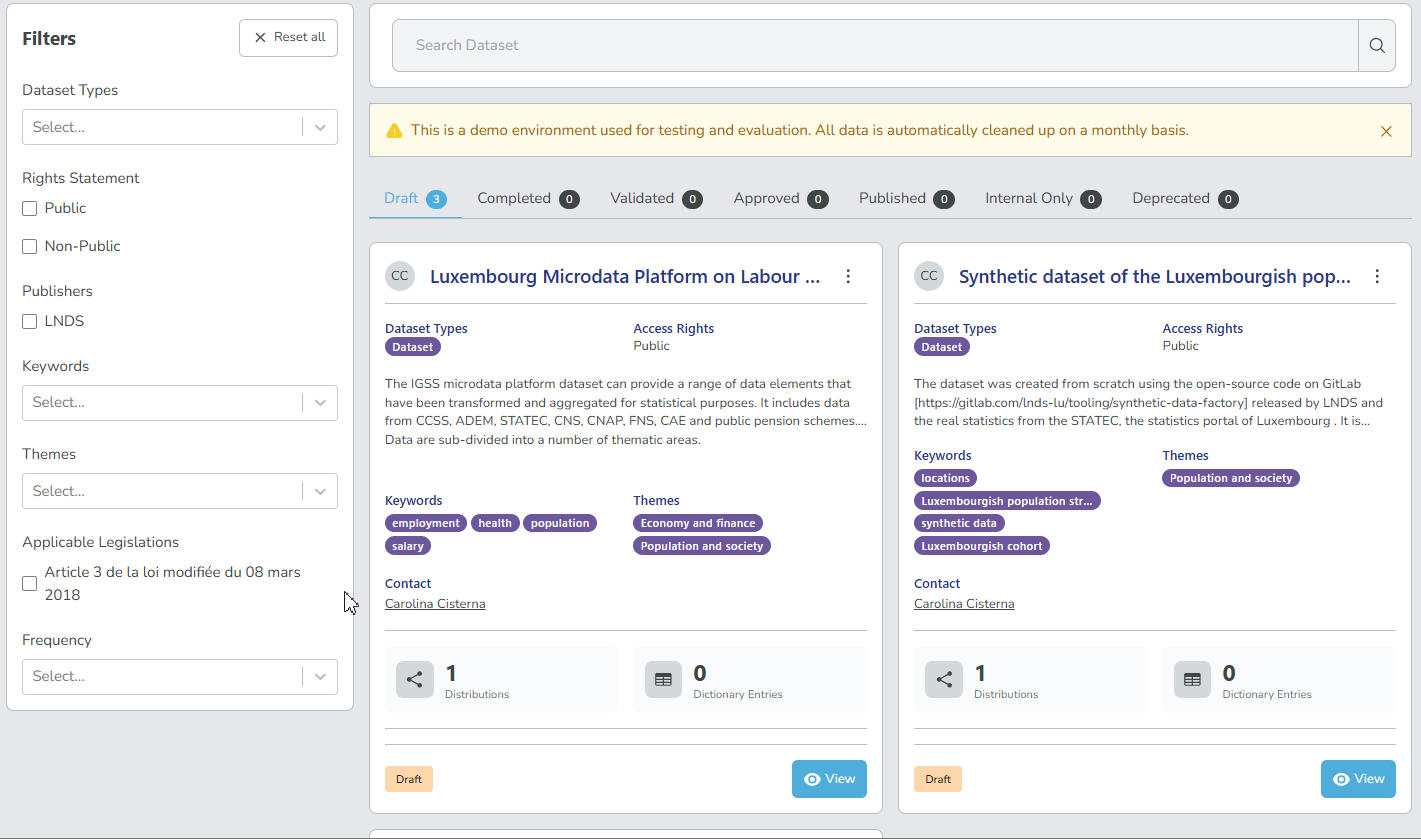Dismiss the demo environment warning banner
The height and width of the screenshot is (839, 1421).
[1386, 131]
